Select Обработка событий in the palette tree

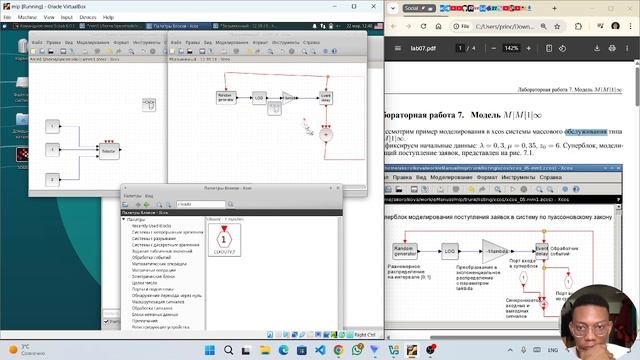pos(151,258)
